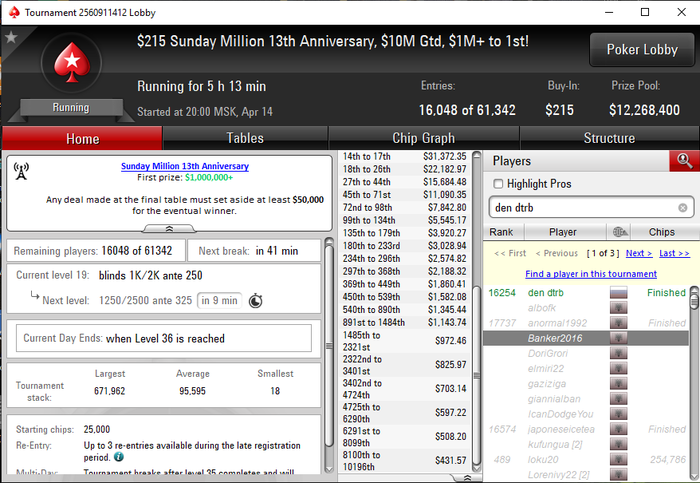Click the 'in 9 min' next level button
Image resolution: width=700 pixels, height=483 pixels.
point(220,300)
